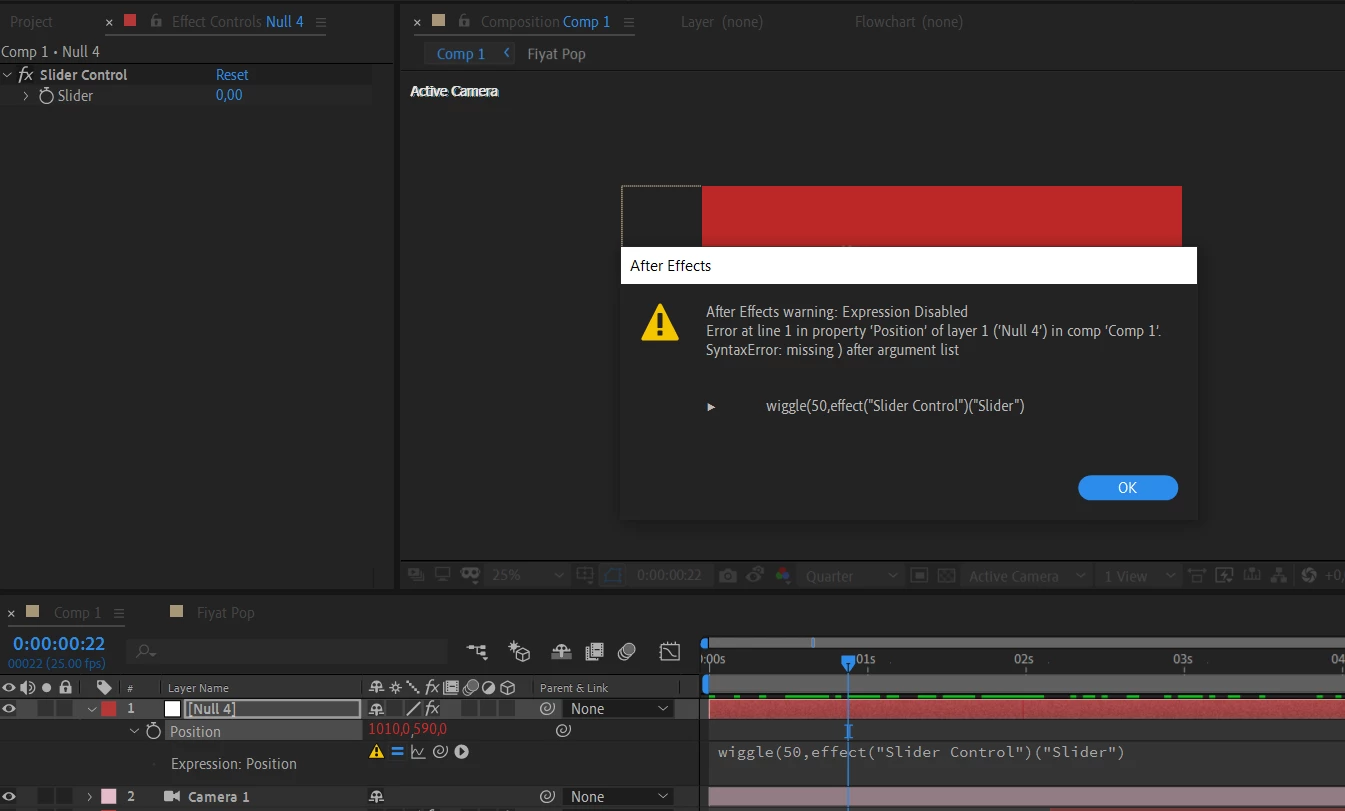Click the Position stopwatch icon

(153, 731)
